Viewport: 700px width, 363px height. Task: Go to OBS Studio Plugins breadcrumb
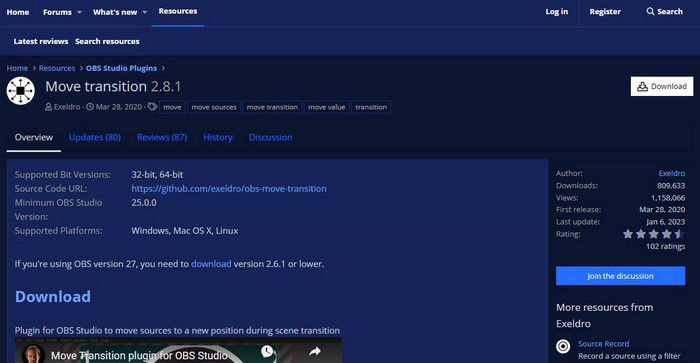(x=121, y=68)
